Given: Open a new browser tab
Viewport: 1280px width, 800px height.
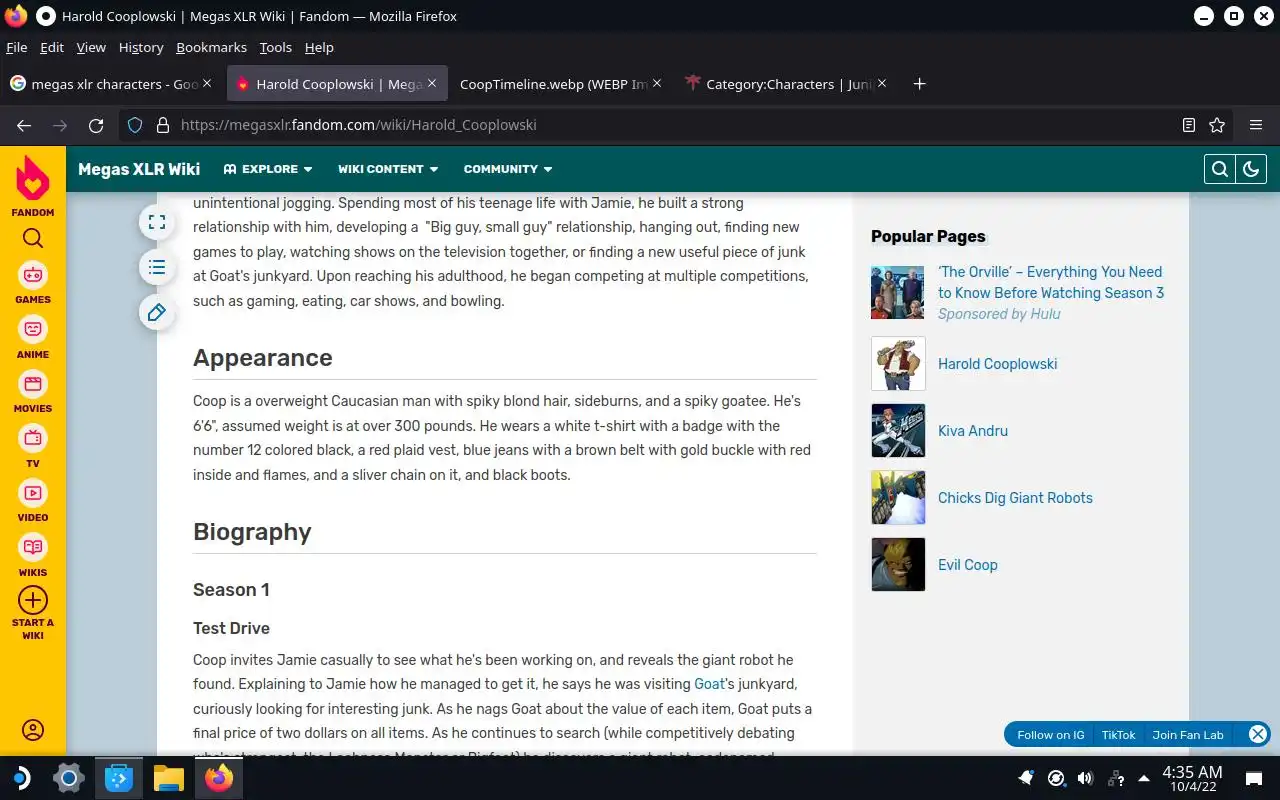Looking at the screenshot, I should (920, 84).
